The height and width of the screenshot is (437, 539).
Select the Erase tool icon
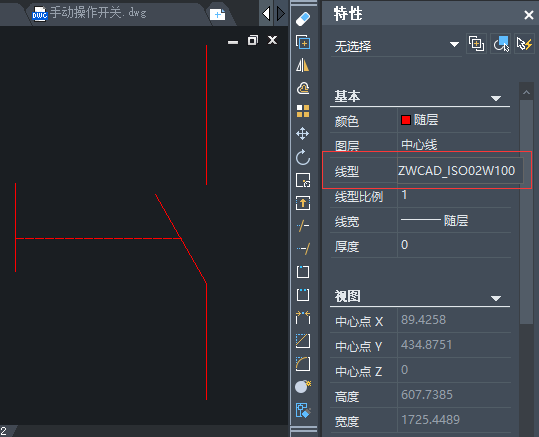[x=303, y=19]
